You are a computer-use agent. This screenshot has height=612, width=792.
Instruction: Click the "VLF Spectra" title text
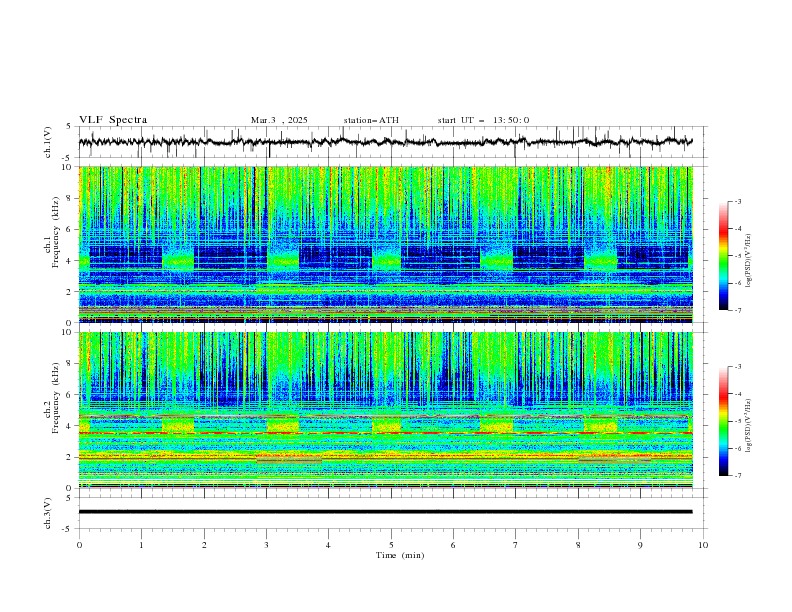113,120
